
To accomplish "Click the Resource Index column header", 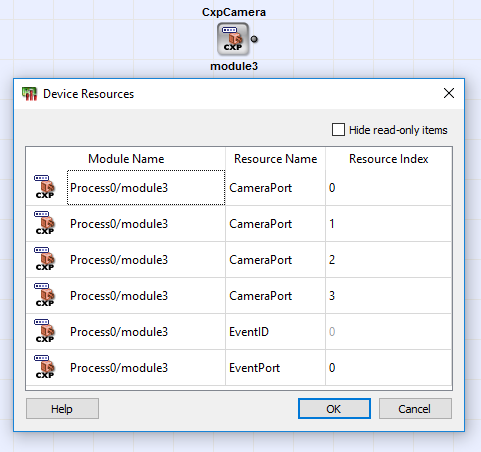I will [x=388, y=159].
